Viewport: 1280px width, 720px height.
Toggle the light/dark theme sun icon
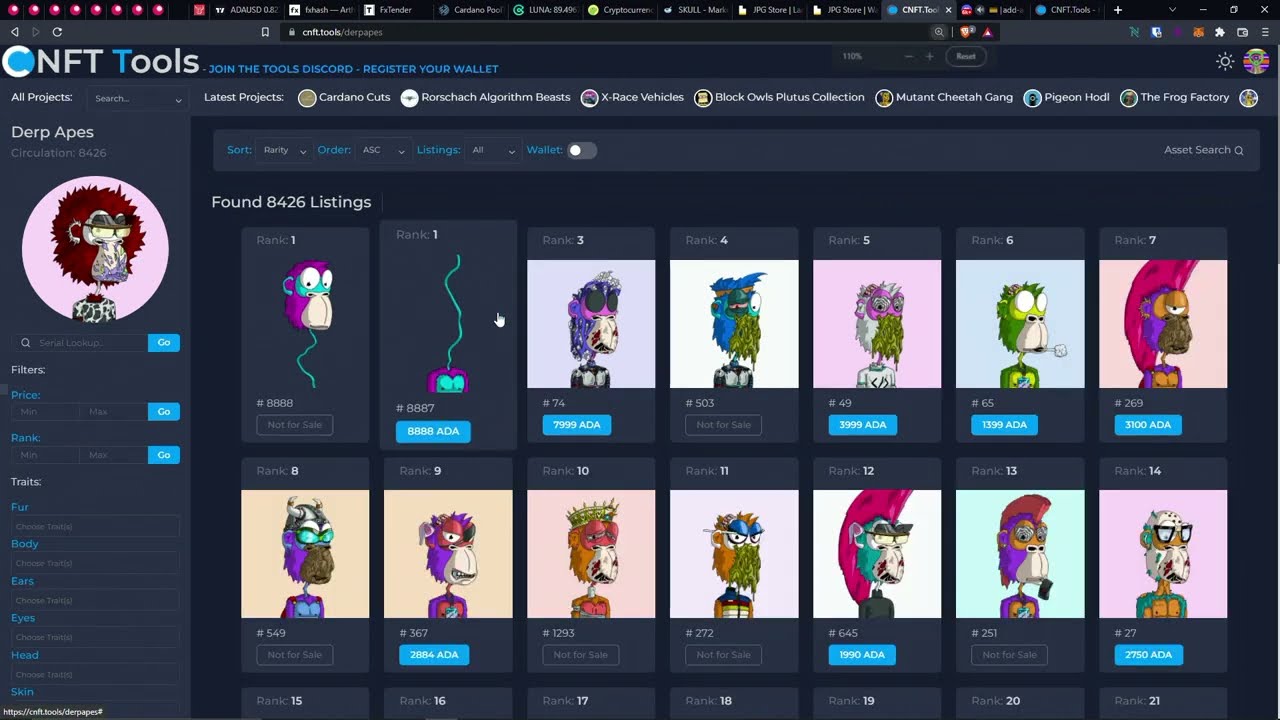(x=1225, y=62)
